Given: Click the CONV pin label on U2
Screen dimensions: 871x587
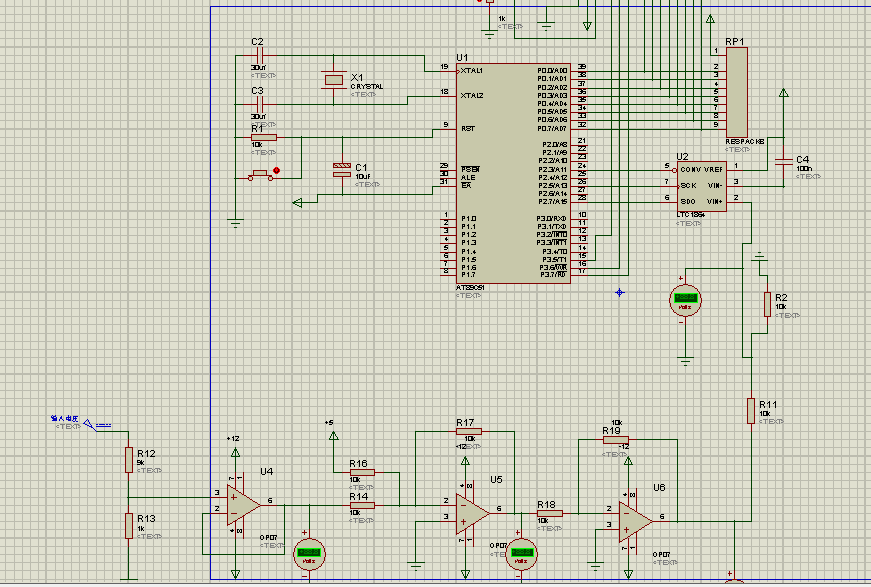Looking at the screenshot, I should click(690, 169).
